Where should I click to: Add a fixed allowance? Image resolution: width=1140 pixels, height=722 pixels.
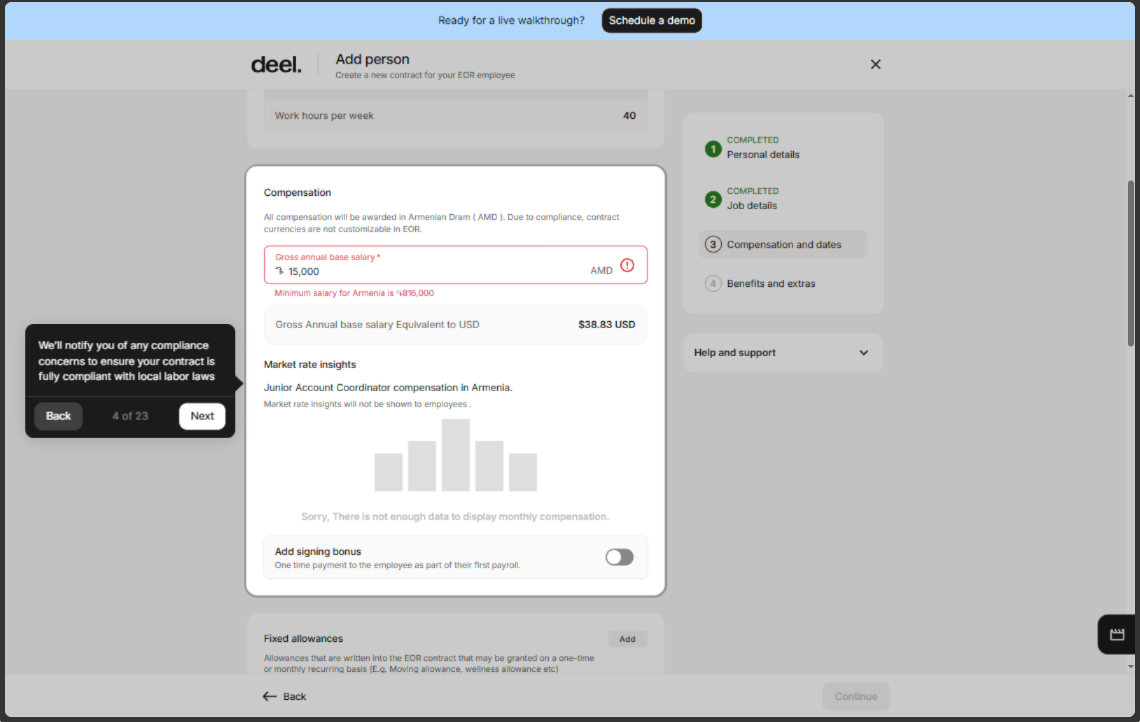(x=627, y=639)
